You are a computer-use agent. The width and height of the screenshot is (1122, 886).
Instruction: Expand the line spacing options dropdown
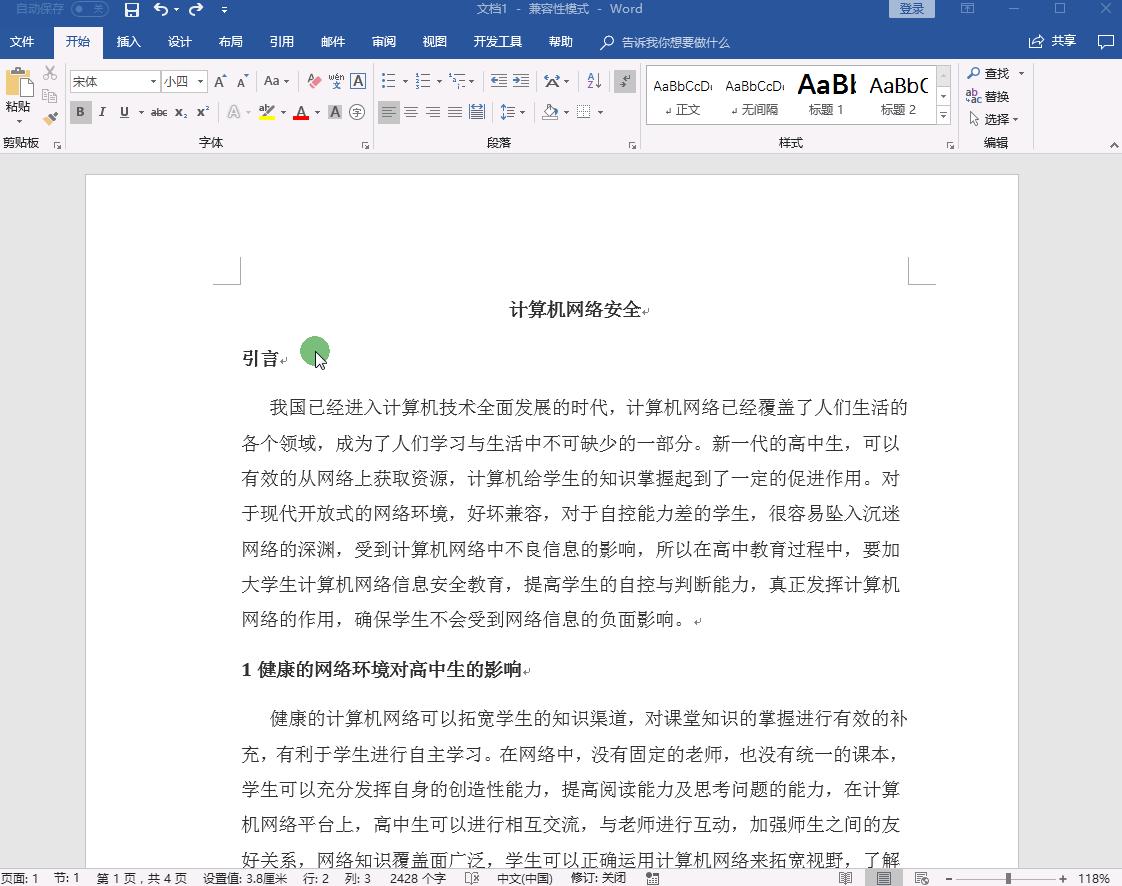click(522, 112)
